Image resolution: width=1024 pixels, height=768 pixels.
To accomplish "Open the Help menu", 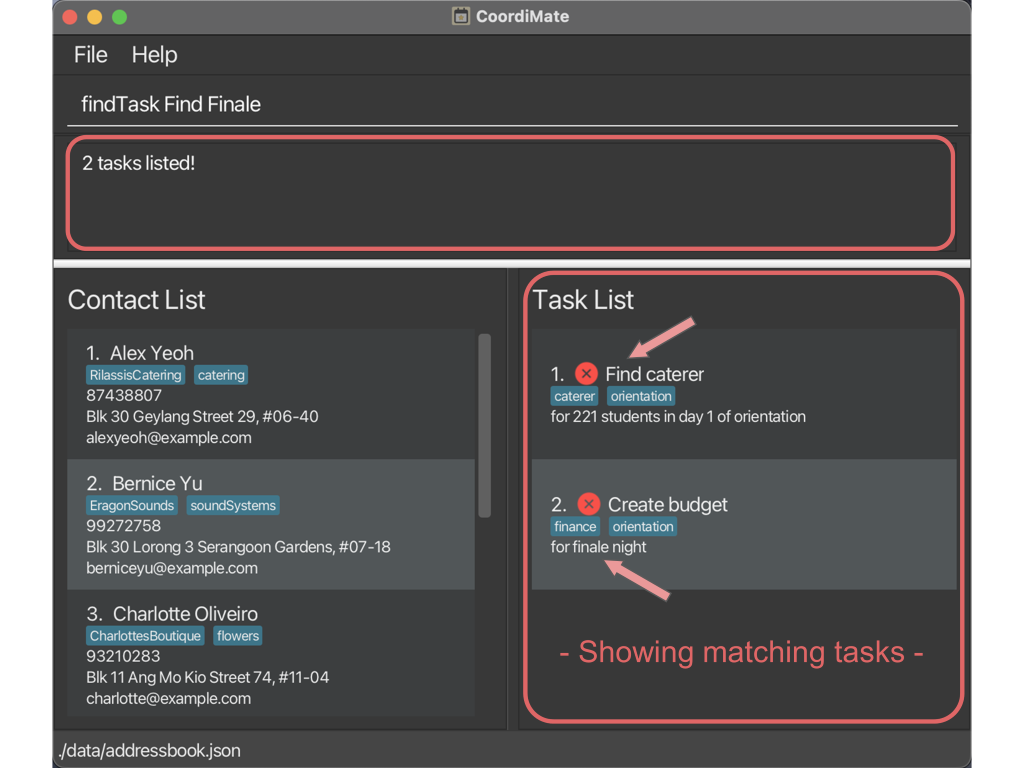I will (x=154, y=55).
